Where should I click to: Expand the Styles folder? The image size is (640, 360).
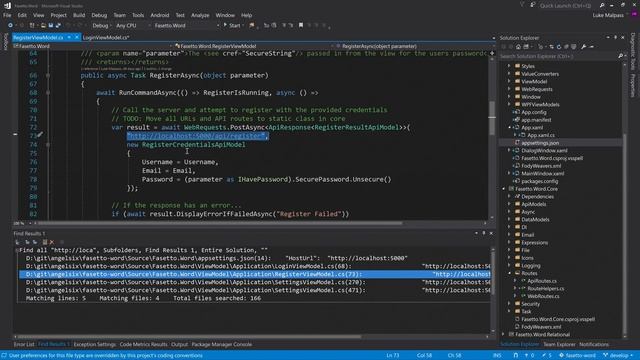point(509,66)
